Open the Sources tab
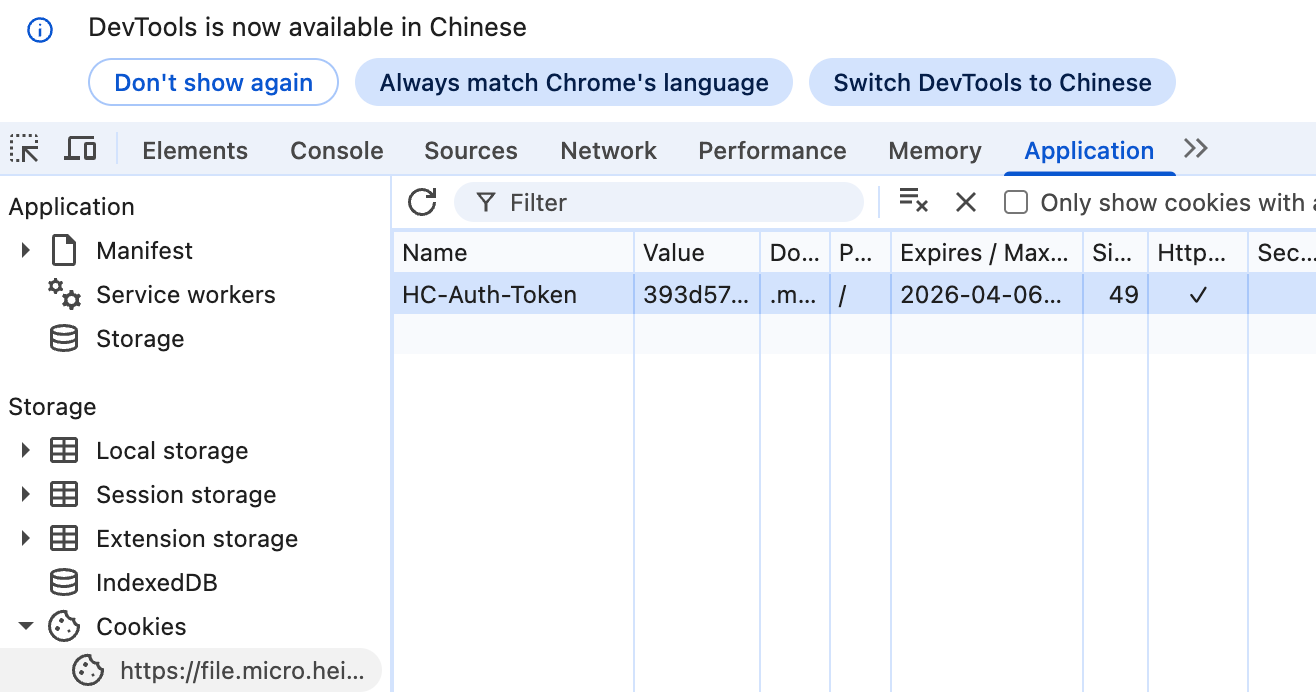This screenshot has height=692, width=1316. coord(471,151)
